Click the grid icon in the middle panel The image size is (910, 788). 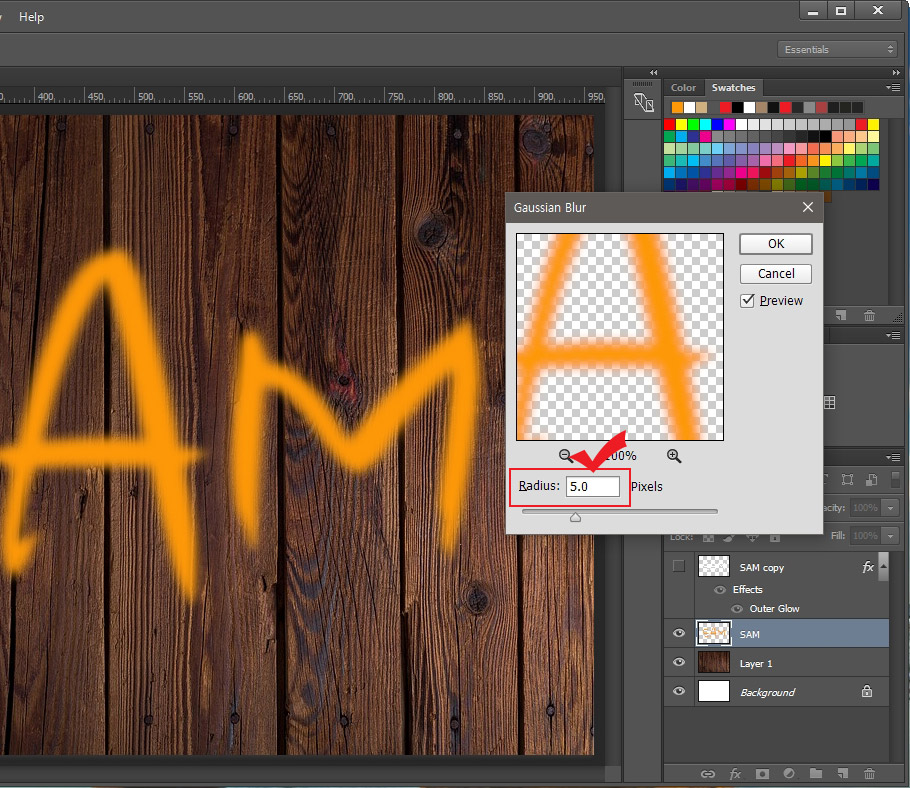[x=830, y=402]
